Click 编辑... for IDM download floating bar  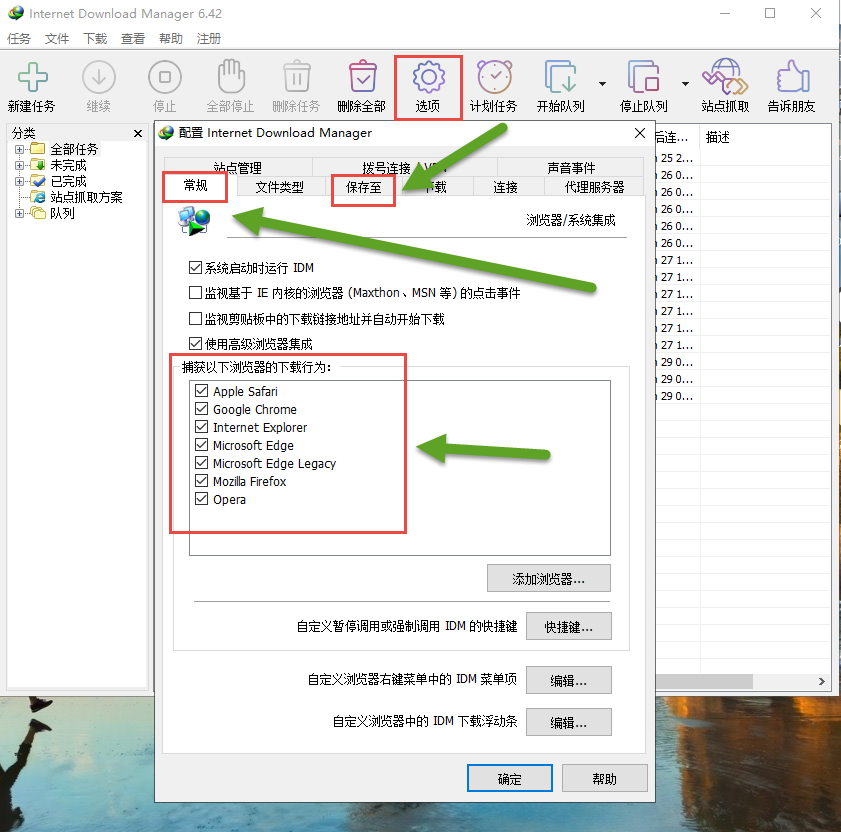(569, 722)
